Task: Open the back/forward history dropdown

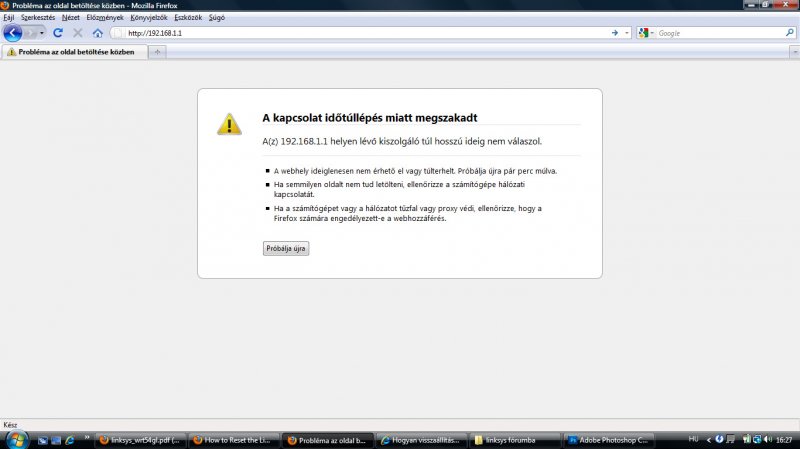Action: coord(42,33)
